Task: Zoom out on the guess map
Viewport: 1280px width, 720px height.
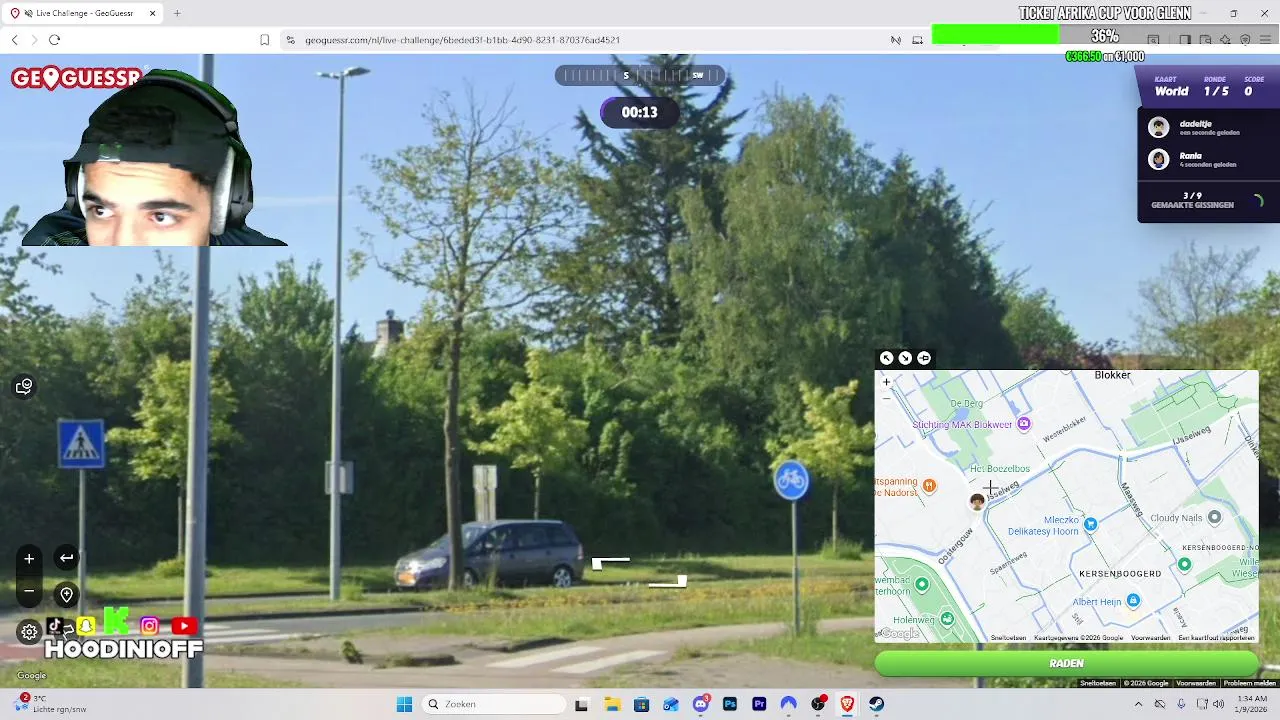Action: (886, 397)
